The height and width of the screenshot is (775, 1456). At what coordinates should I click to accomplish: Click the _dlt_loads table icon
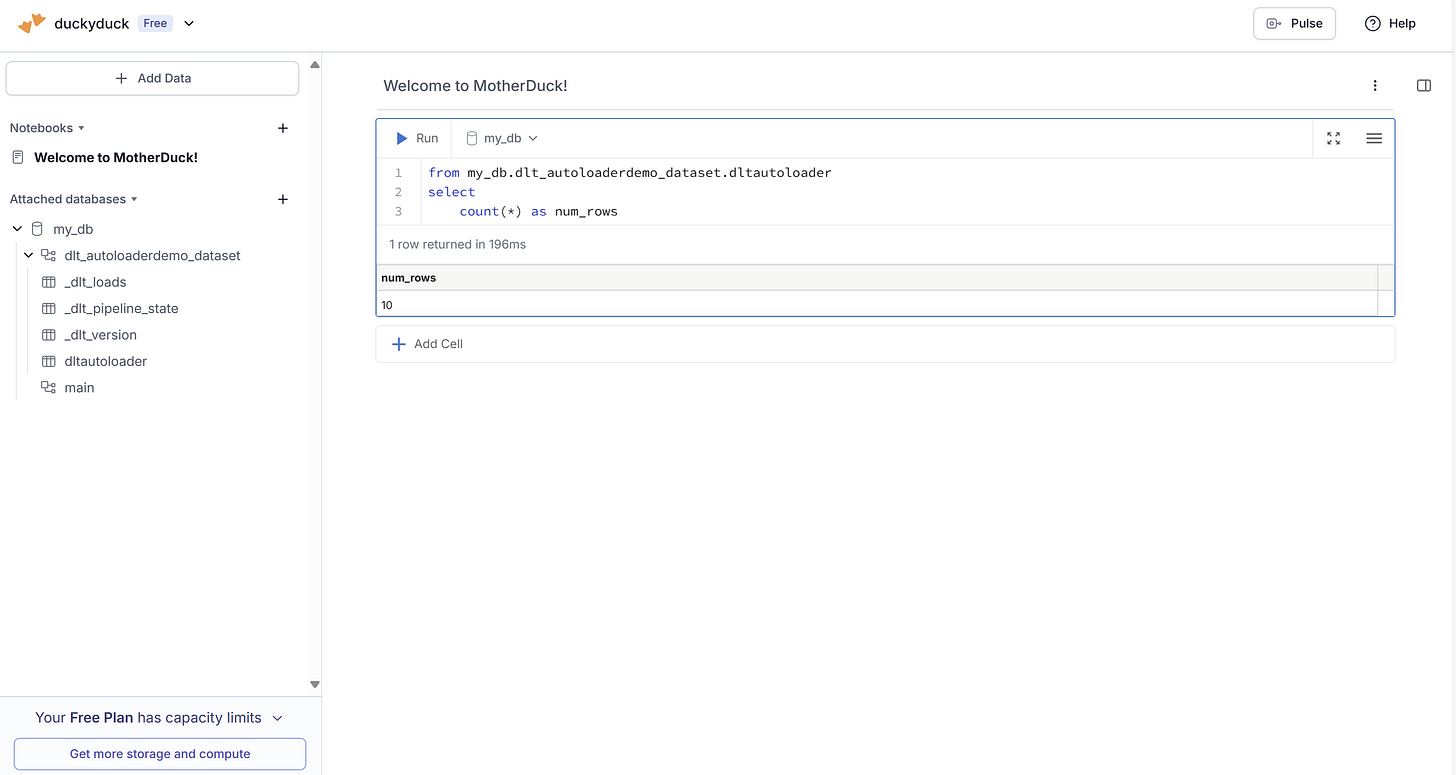pos(49,282)
